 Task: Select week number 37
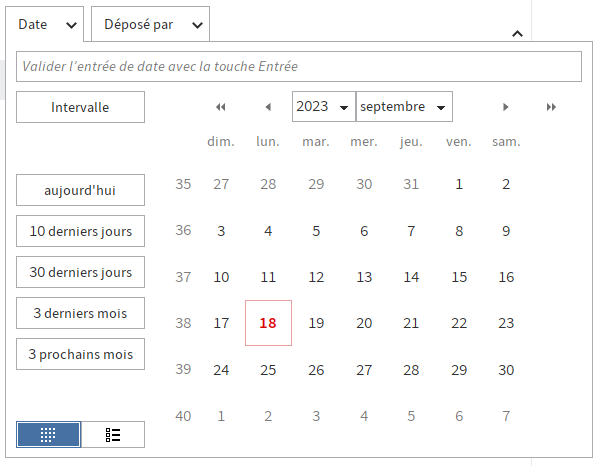(183, 277)
